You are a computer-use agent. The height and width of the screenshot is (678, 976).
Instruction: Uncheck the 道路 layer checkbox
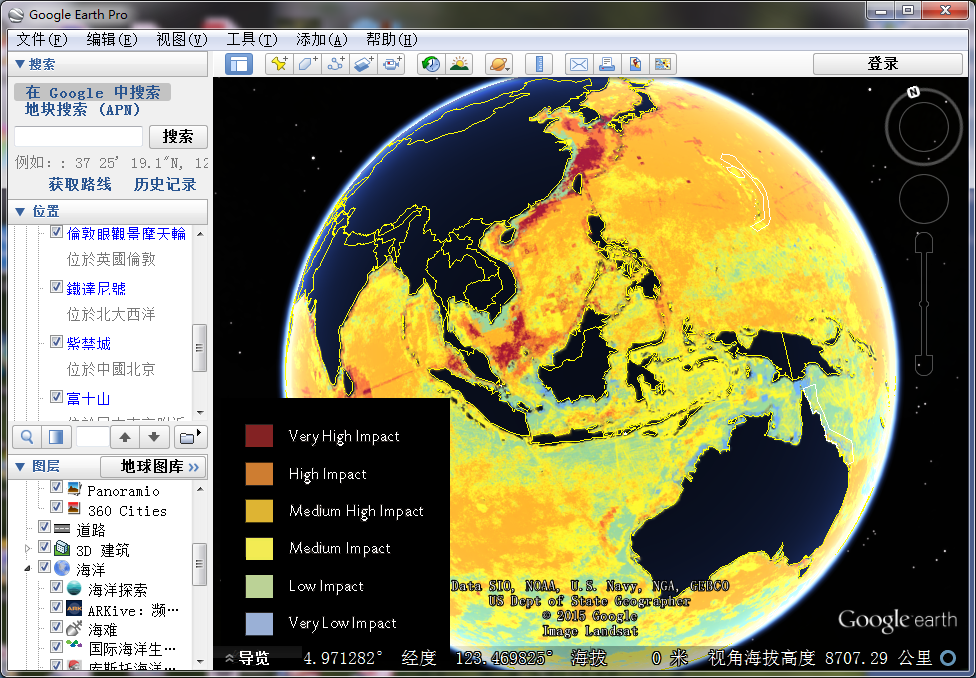point(45,528)
